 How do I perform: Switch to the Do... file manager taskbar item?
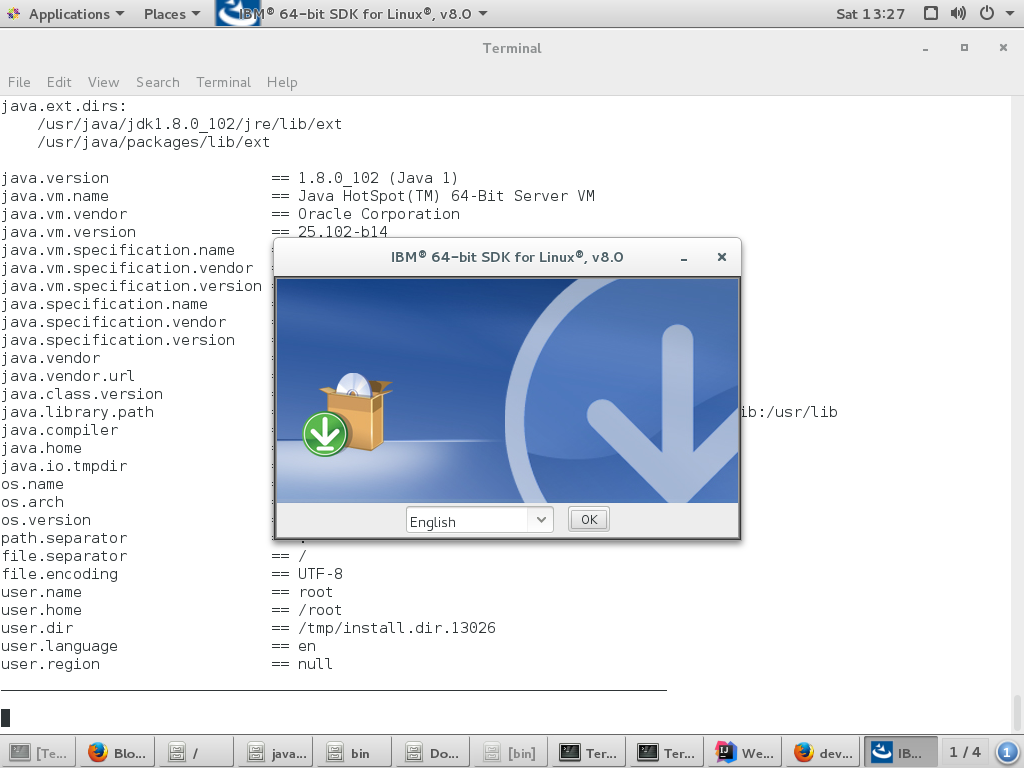coord(432,753)
